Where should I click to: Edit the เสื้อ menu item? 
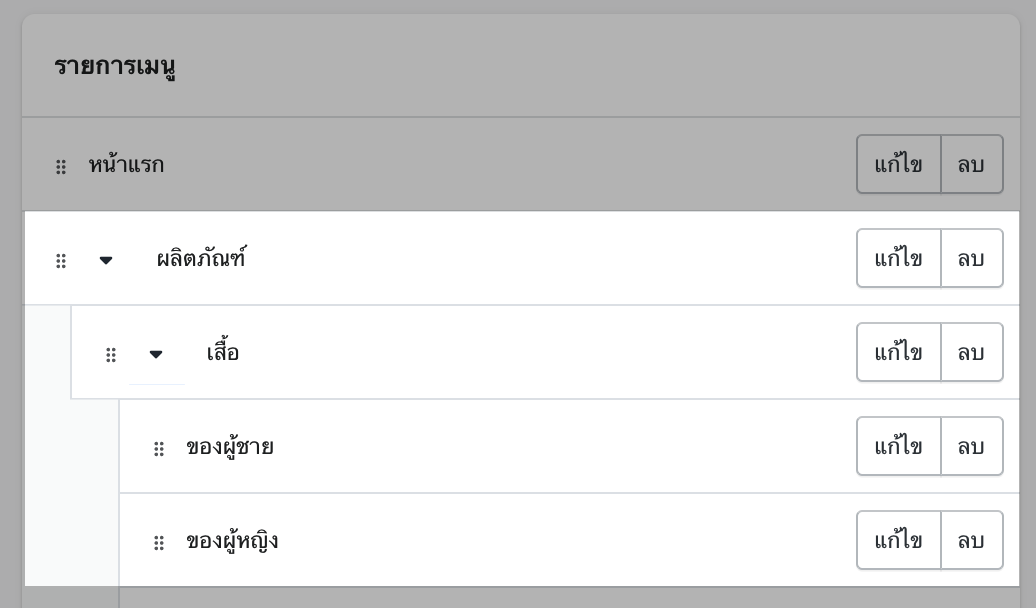(x=898, y=352)
